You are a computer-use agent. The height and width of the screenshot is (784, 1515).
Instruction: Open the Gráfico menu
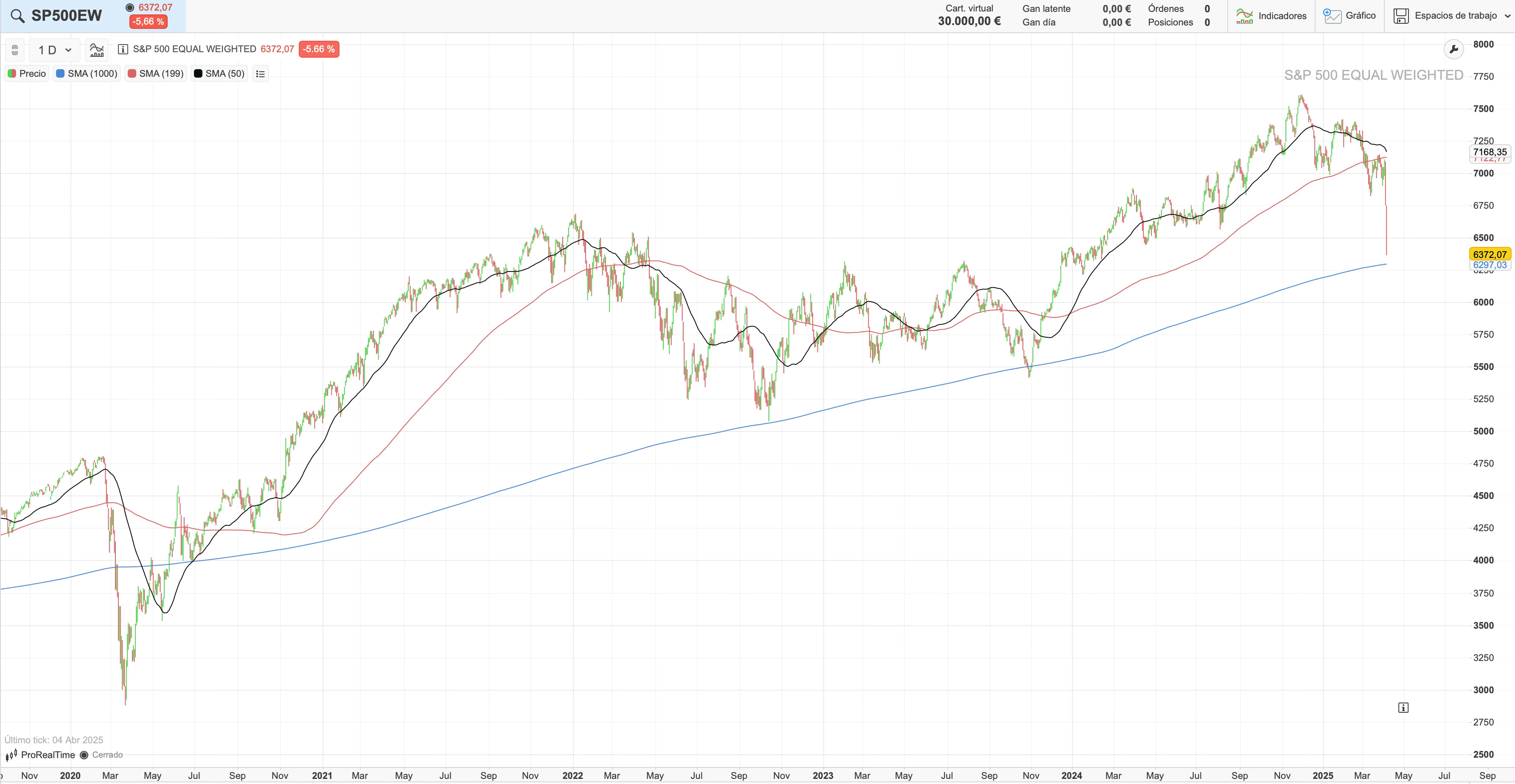[1350, 16]
